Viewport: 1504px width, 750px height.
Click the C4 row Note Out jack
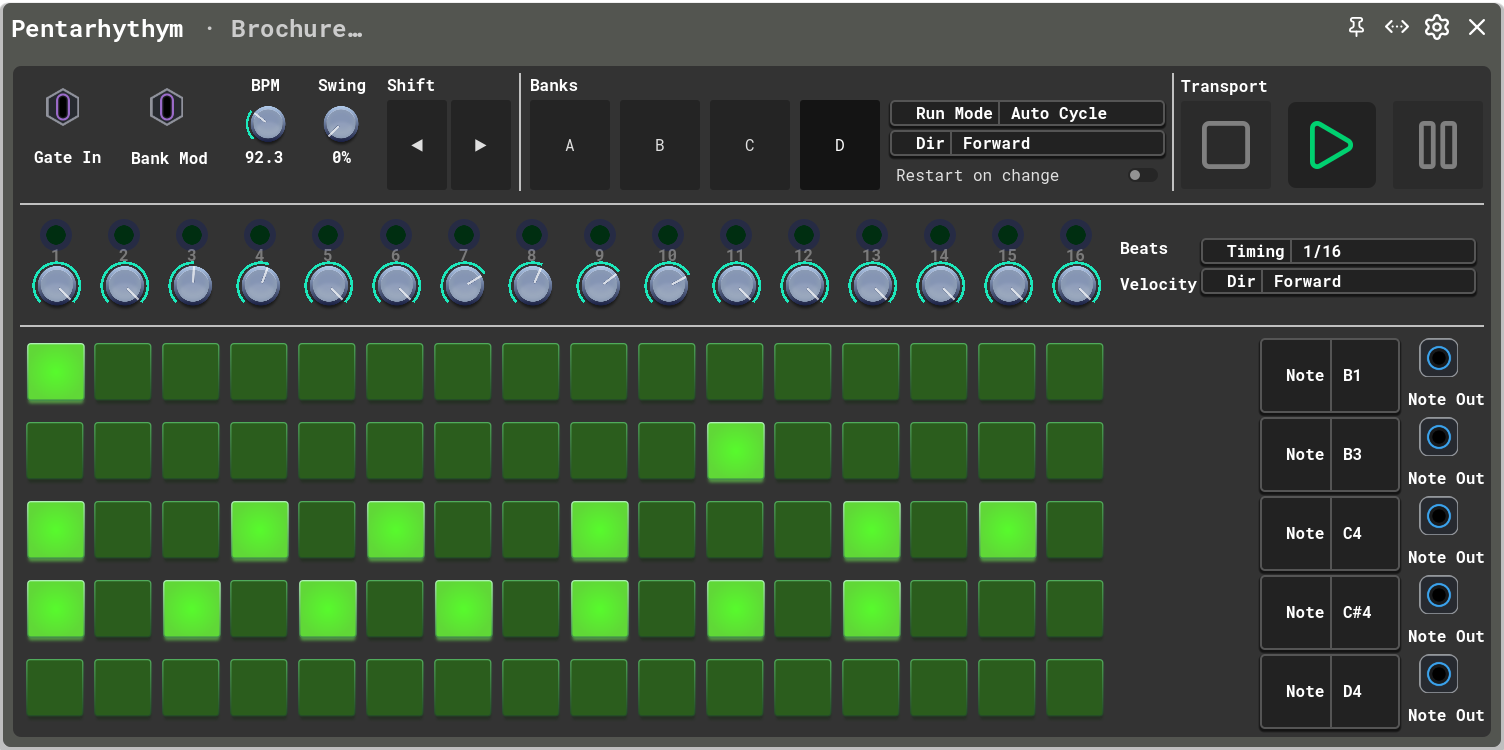1438,516
